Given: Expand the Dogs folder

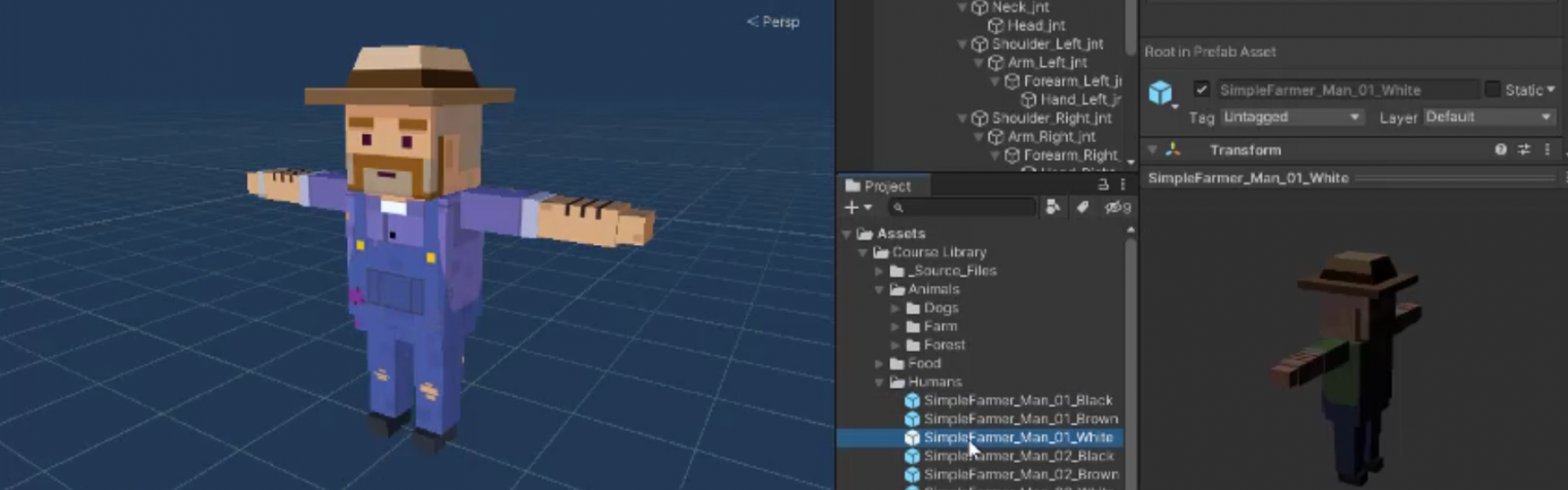Looking at the screenshot, I should (x=895, y=308).
